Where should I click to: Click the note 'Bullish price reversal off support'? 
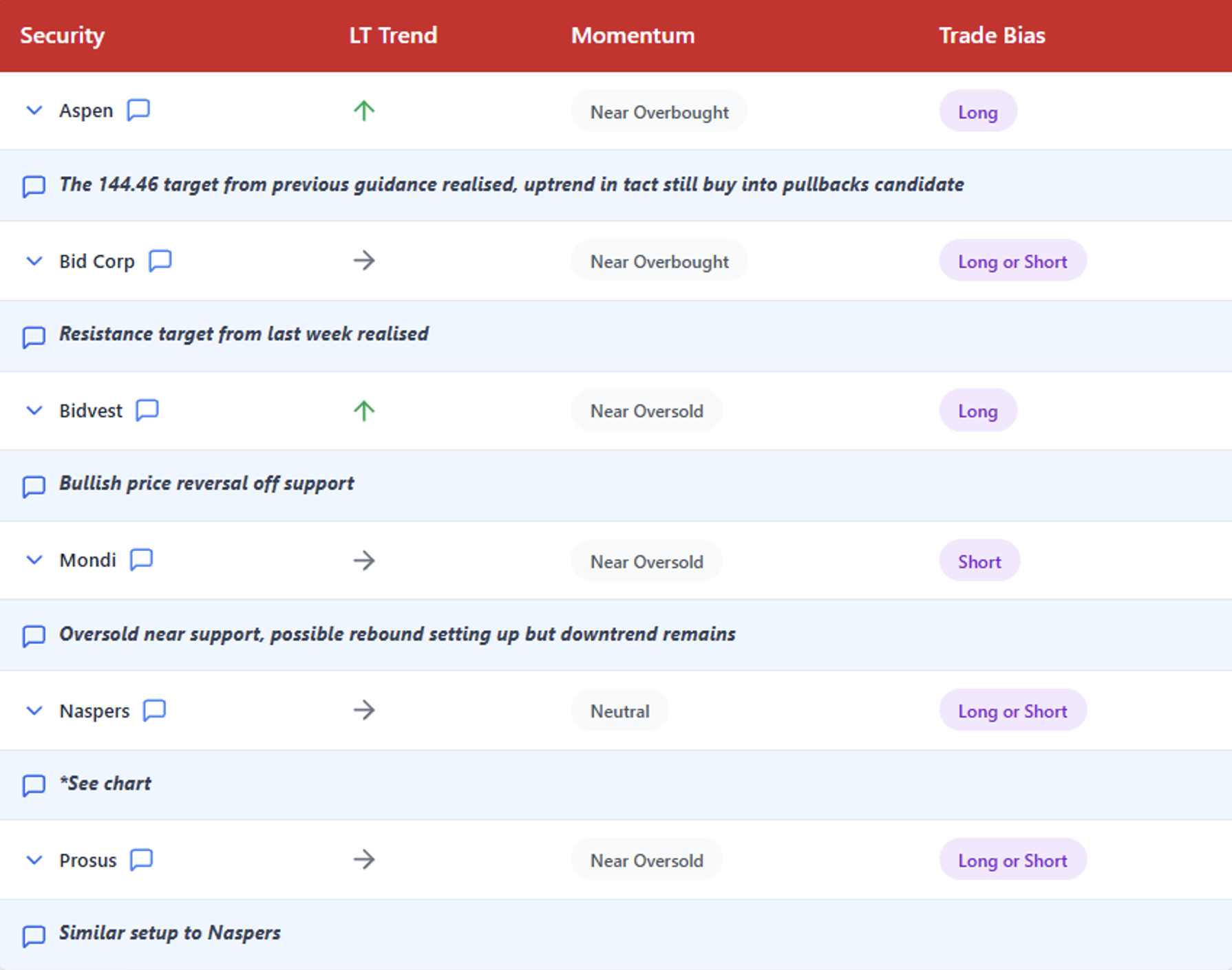point(206,484)
